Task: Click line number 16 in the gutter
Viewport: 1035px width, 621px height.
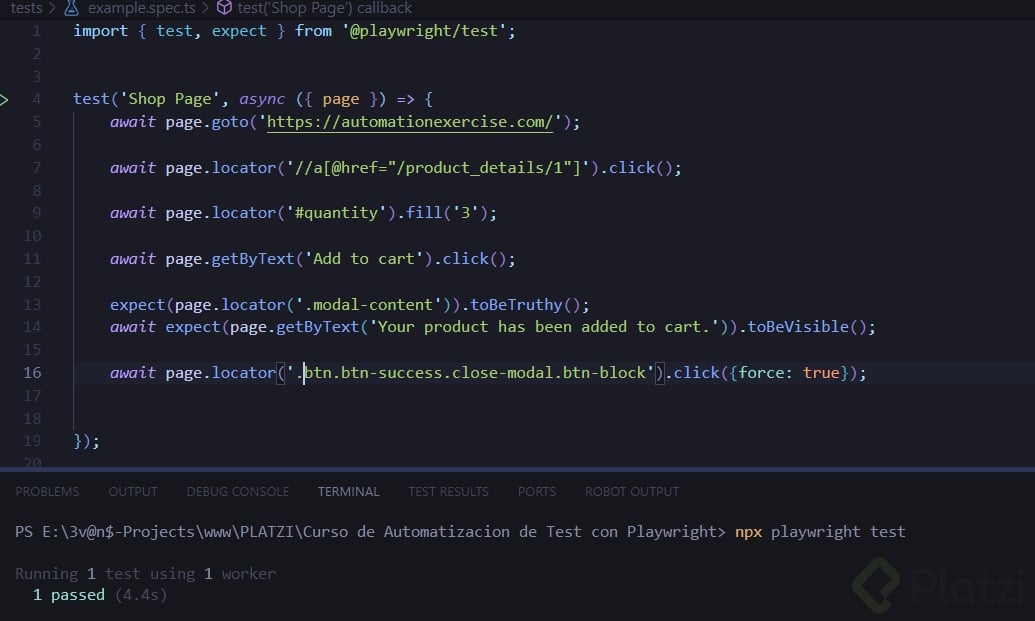Action: [x=32, y=373]
